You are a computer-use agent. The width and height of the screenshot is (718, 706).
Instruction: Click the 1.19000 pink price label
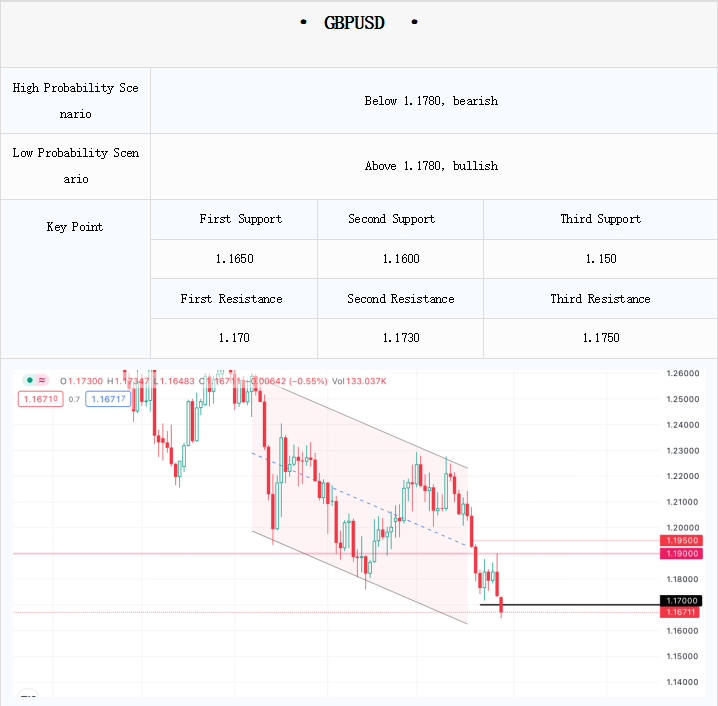681,554
